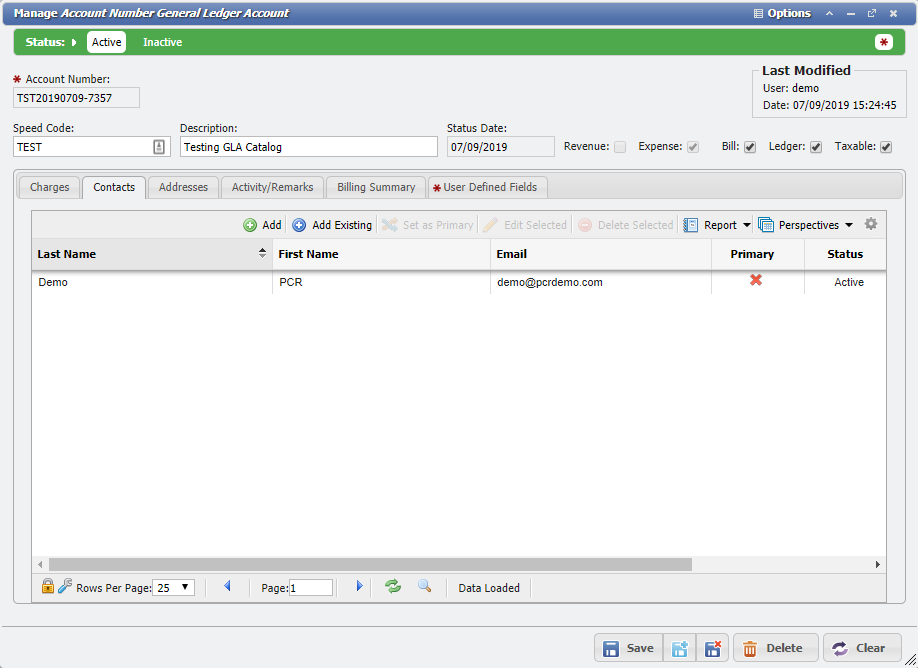Open the grid settings gear icon
This screenshot has height=668, width=918.
pos(870,224)
